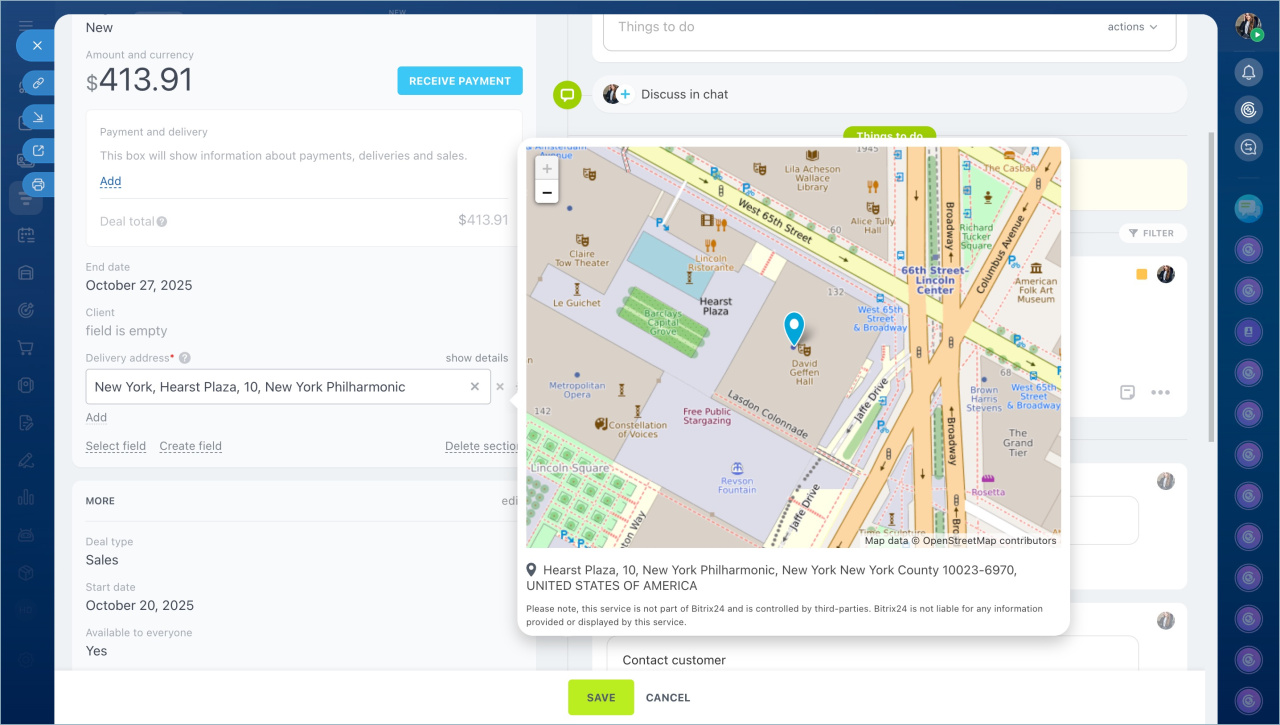Viewport: 1280px width, 725px height.
Task: Clear the delivery address text
Action: pyautogui.click(x=475, y=387)
